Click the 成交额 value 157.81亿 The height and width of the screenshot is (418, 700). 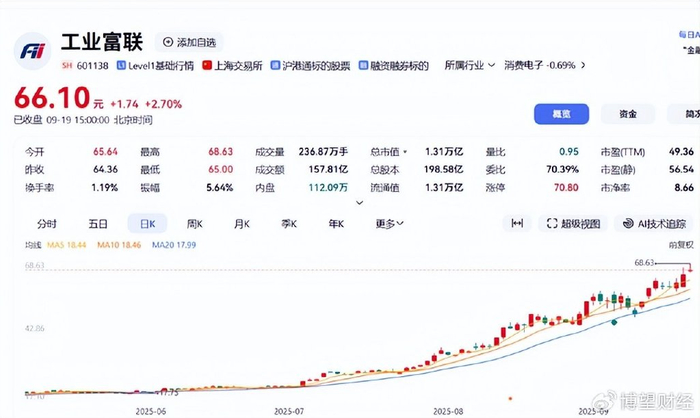tap(328, 170)
